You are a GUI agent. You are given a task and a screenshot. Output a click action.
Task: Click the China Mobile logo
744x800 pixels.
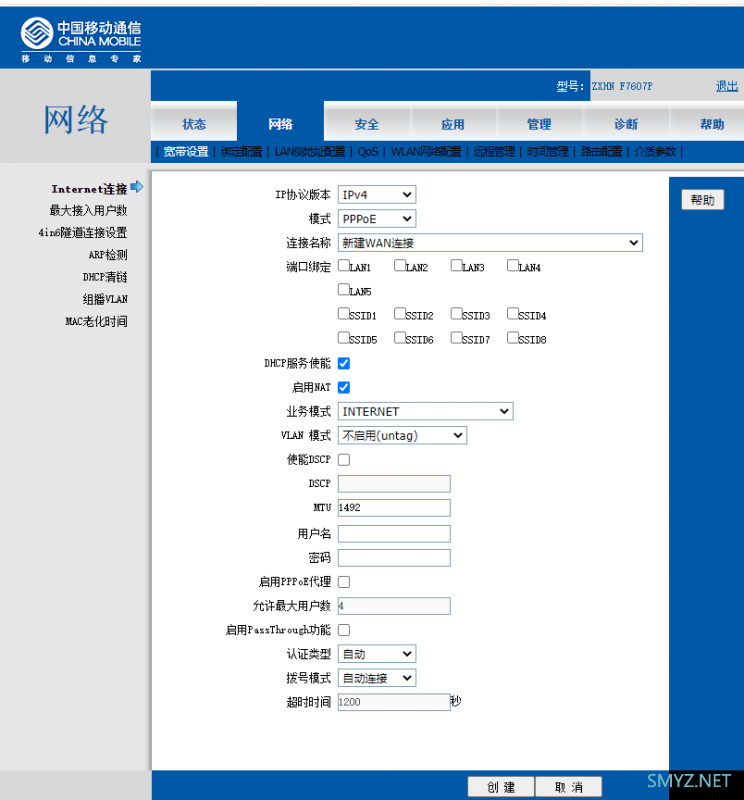tap(81, 40)
